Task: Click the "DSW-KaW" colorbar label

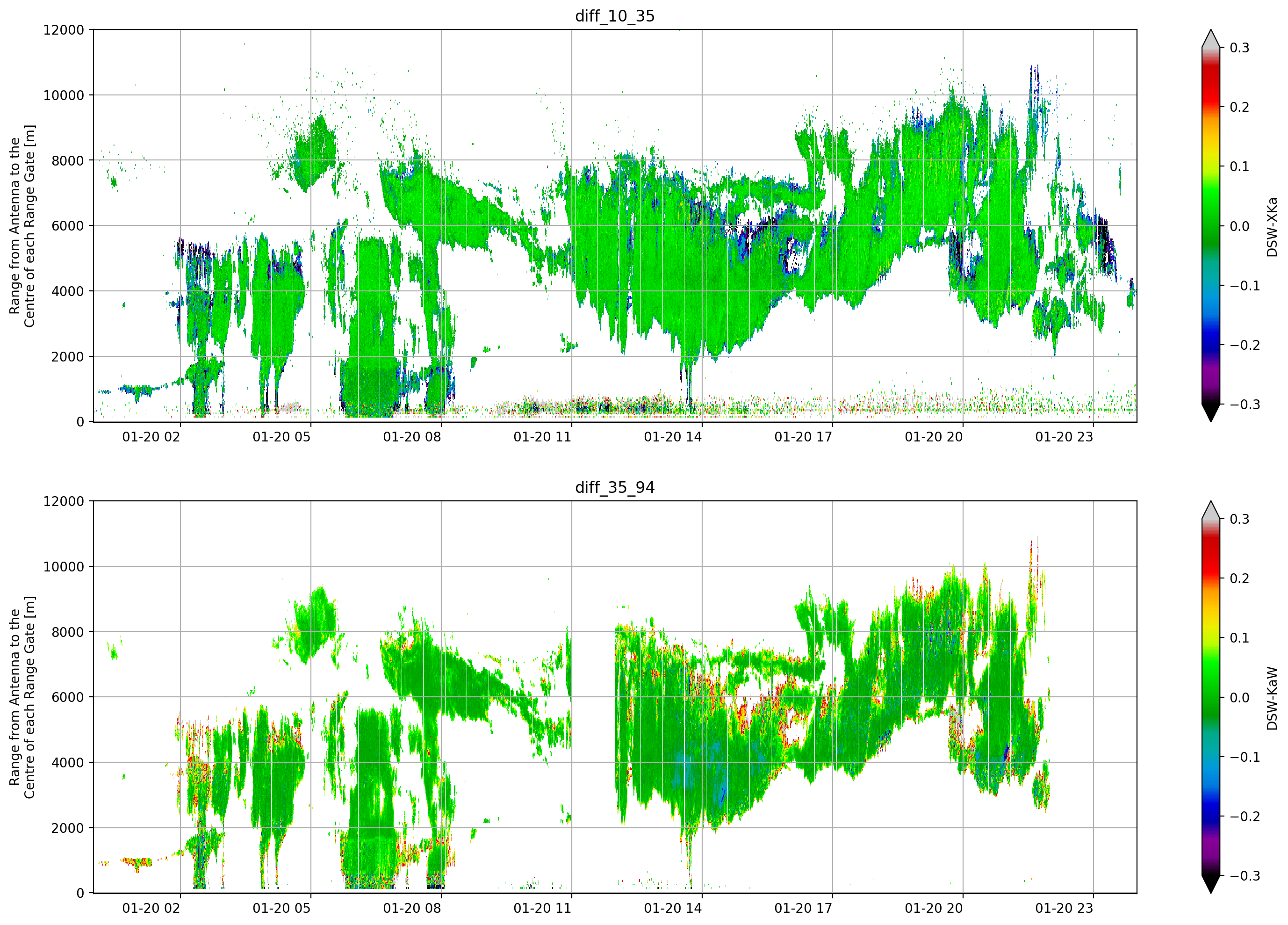Action: (1272, 698)
